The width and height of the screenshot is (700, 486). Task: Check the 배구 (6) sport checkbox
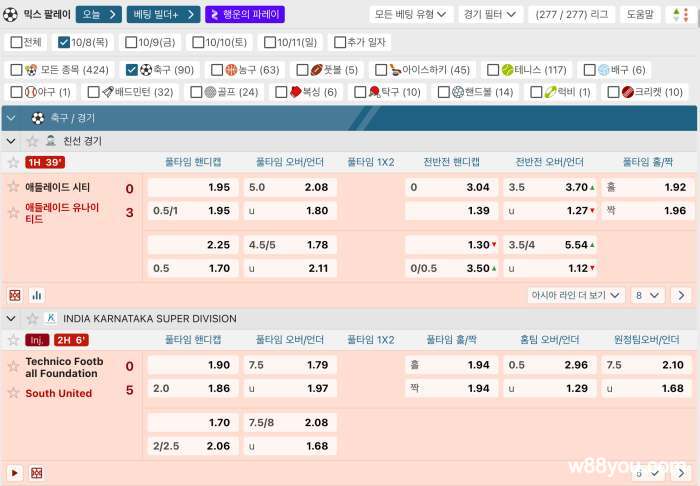tap(589, 70)
